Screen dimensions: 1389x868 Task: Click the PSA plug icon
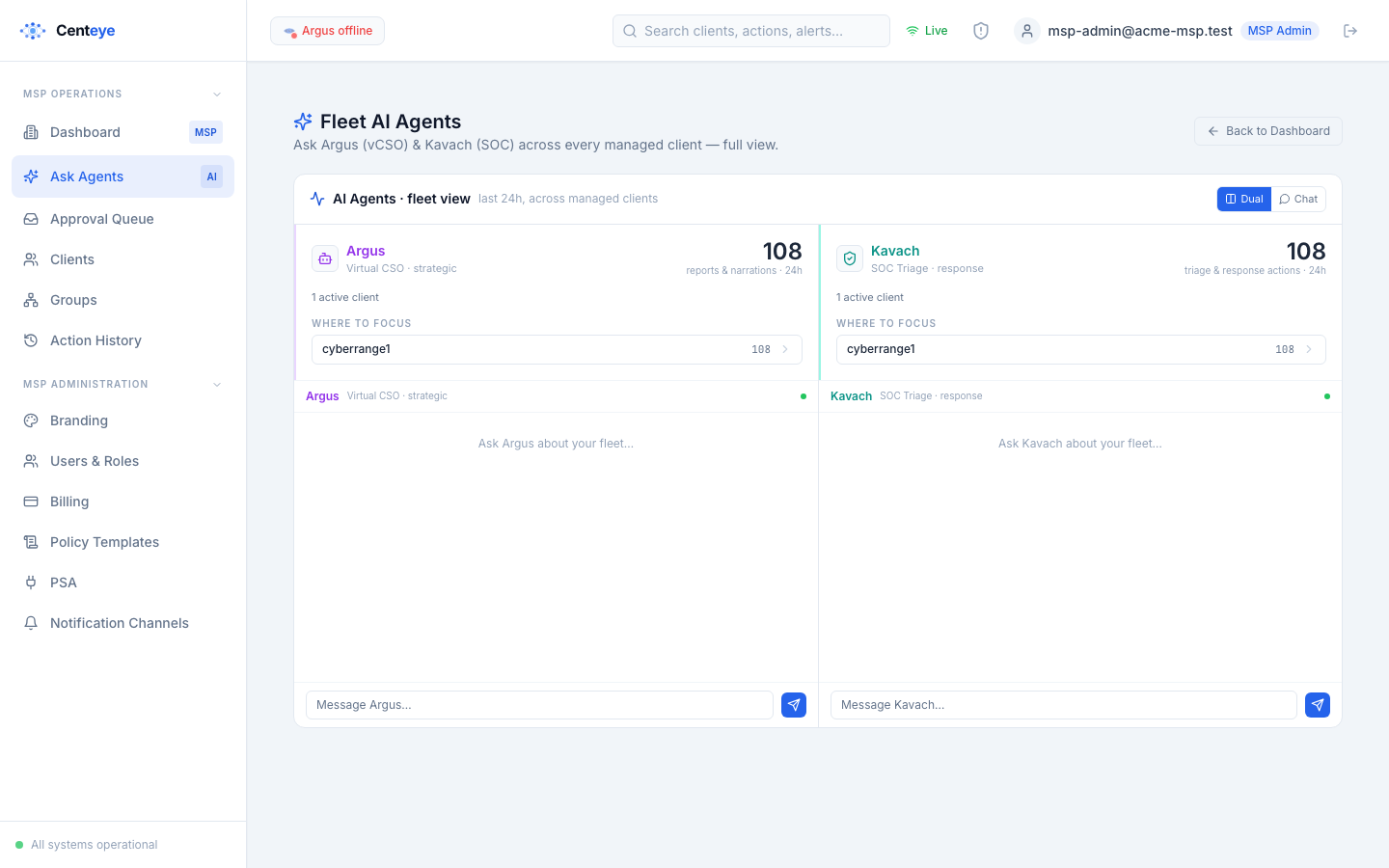[31, 583]
